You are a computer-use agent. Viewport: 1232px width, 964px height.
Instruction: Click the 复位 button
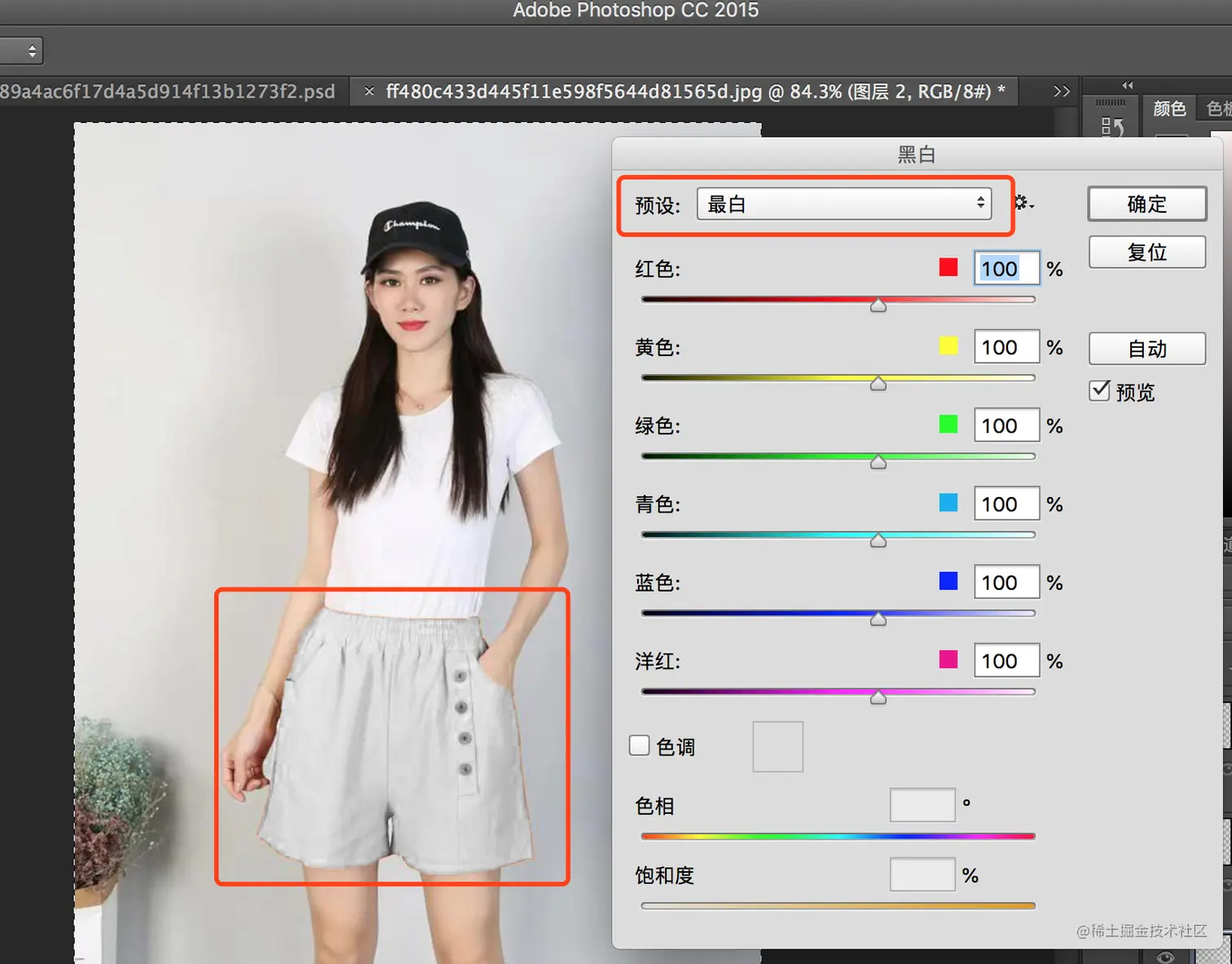point(1147,253)
